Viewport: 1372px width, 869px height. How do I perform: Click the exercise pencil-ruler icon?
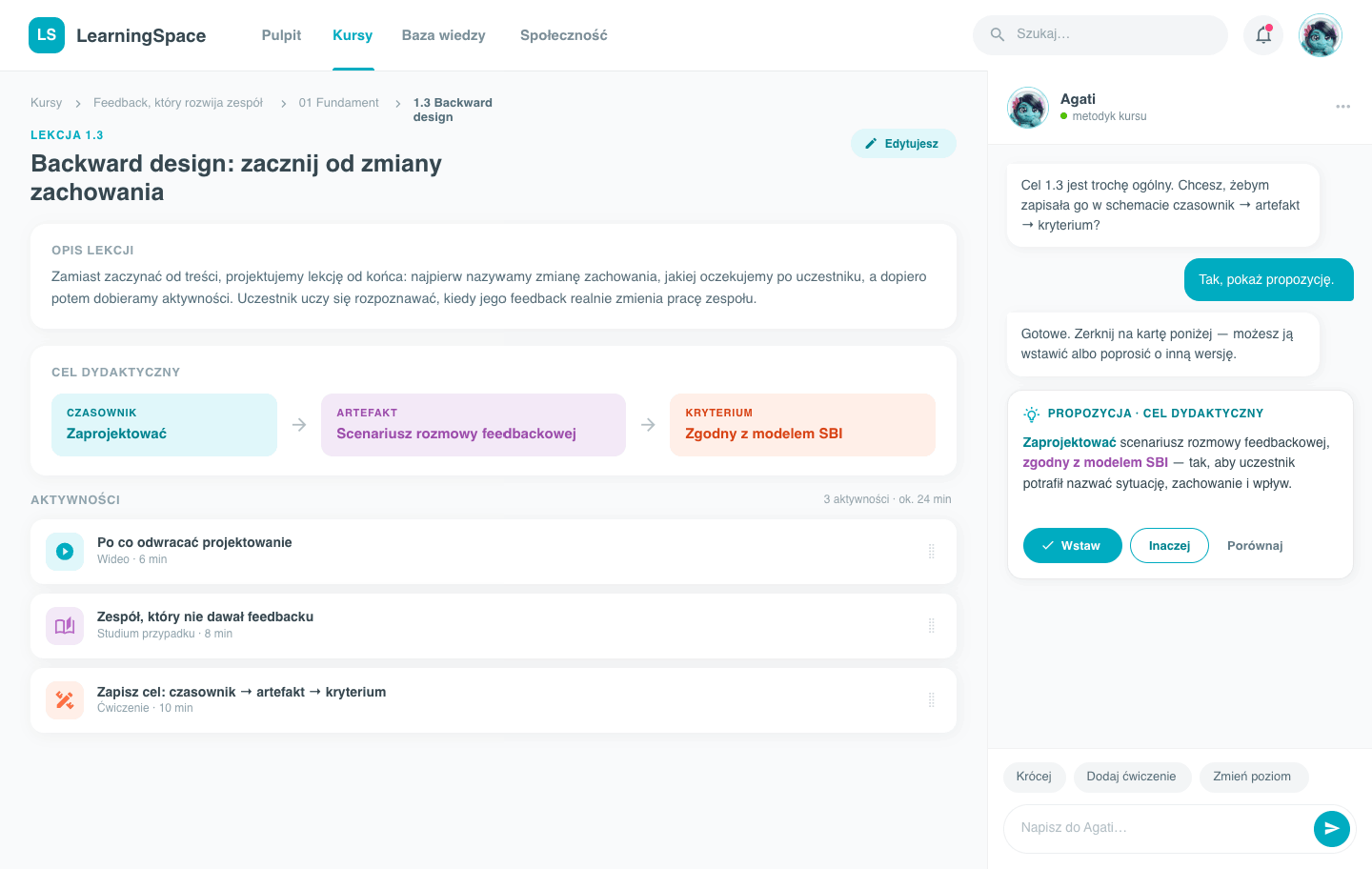tap(65, 700)
